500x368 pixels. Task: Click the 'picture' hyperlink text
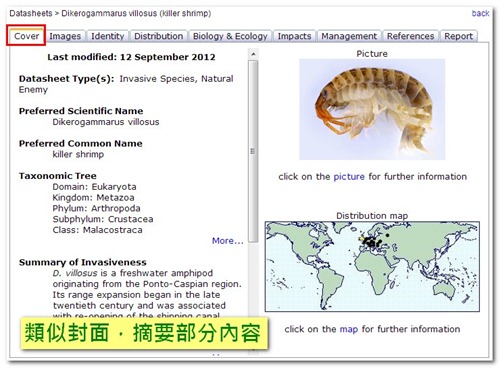click(349, 176)
